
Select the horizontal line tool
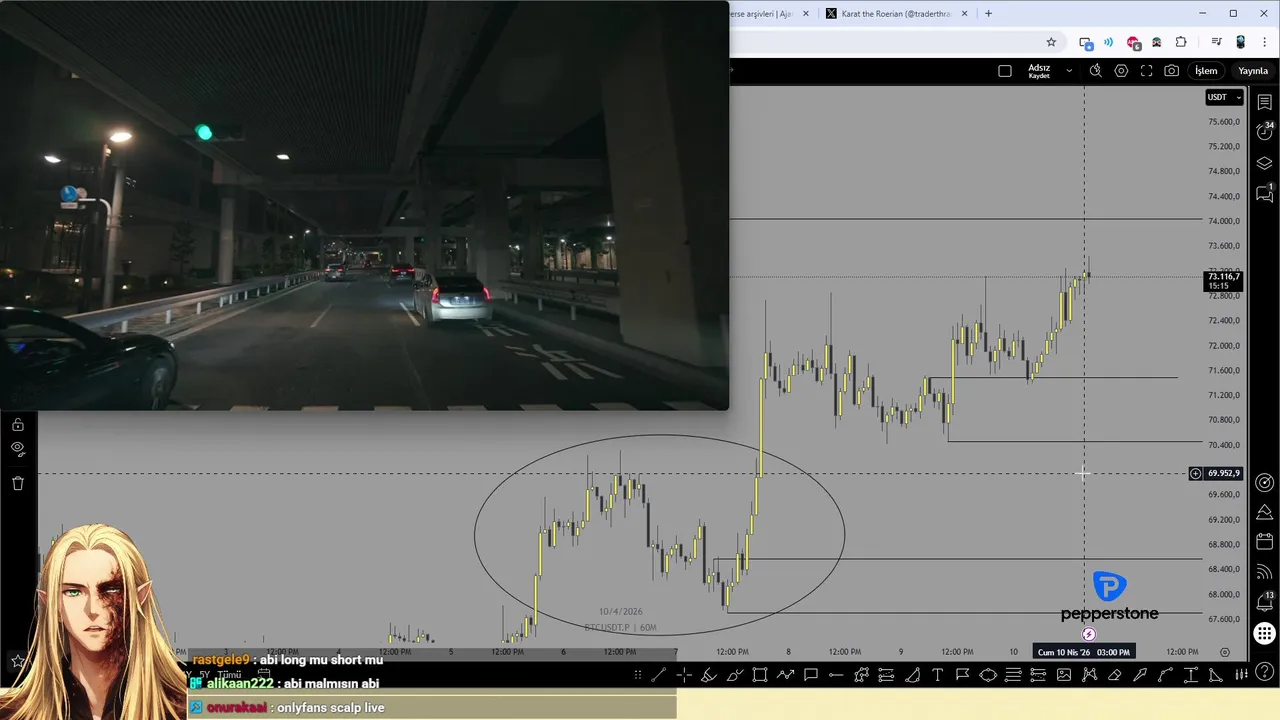click(836, 675)
